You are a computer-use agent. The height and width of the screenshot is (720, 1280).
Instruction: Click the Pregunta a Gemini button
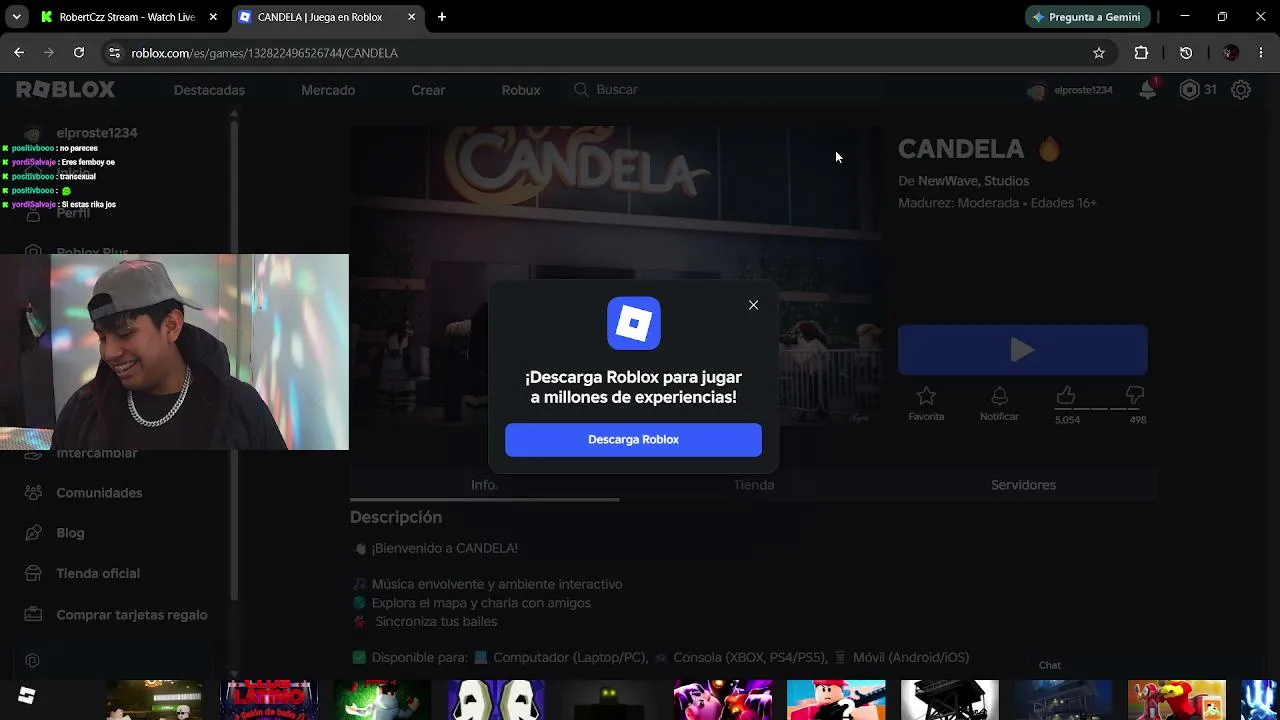point(1087,17)
